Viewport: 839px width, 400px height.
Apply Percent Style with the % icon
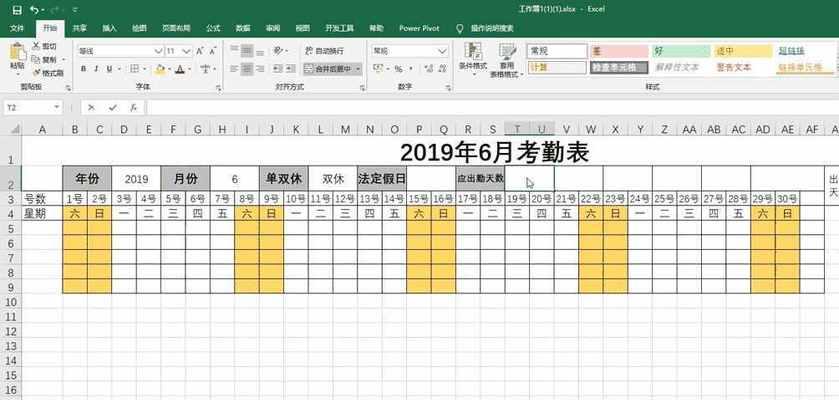click(x=399, y=69)
